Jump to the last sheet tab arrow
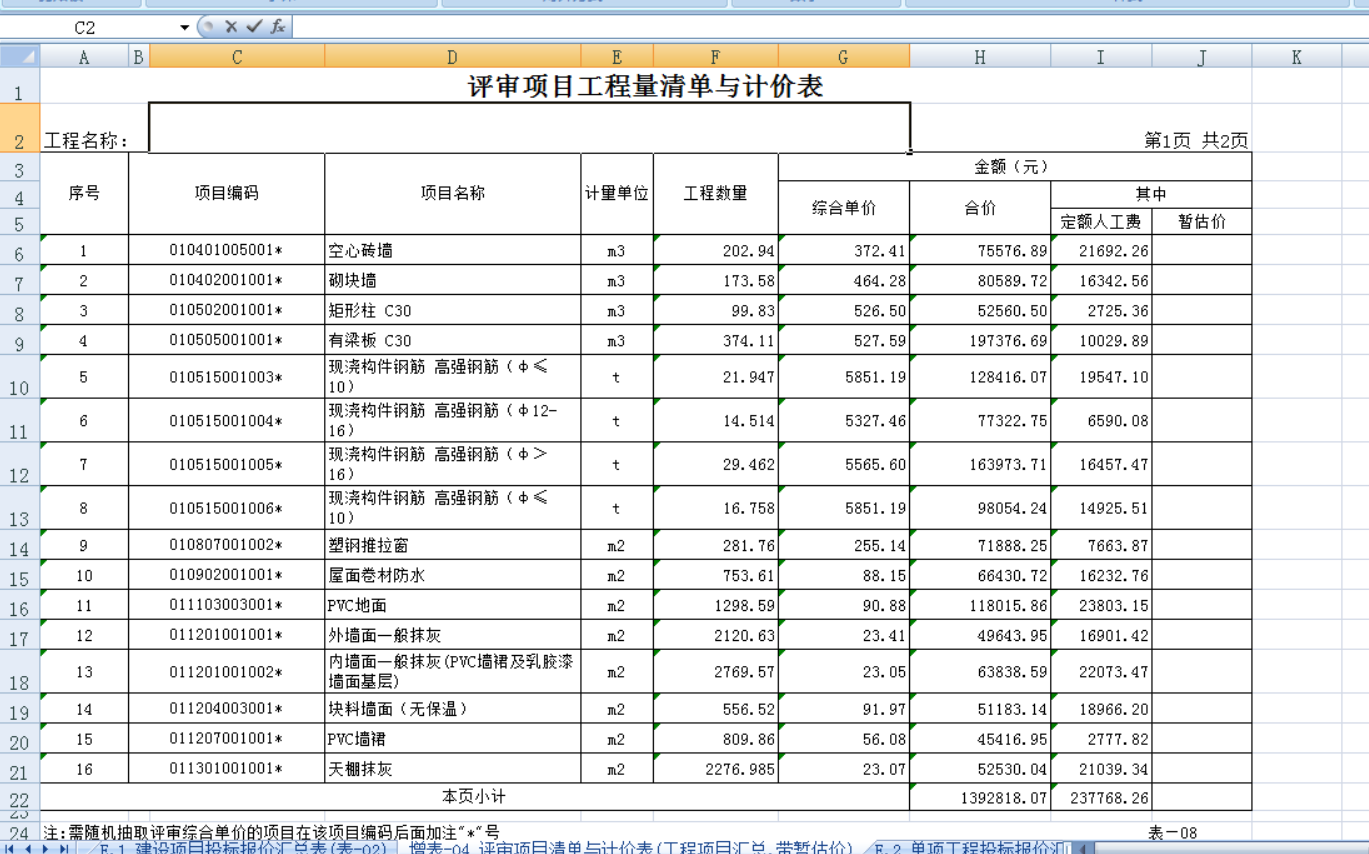The image size is (1369, 854). (x=64, y=848)
